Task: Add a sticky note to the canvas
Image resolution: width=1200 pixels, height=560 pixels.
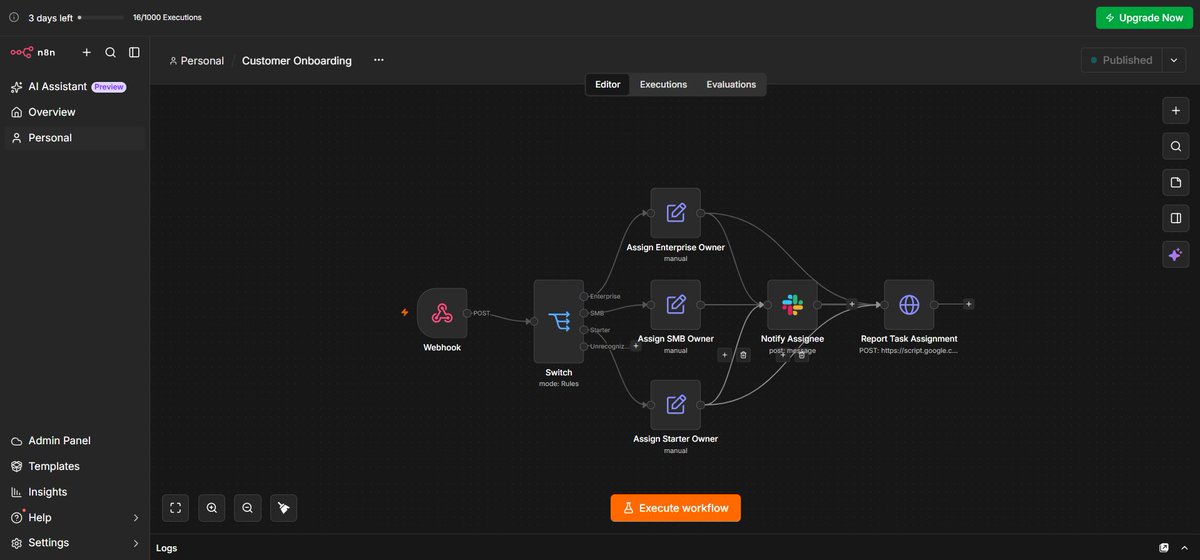Action: pyautogui.click(x=1176, y=183)
